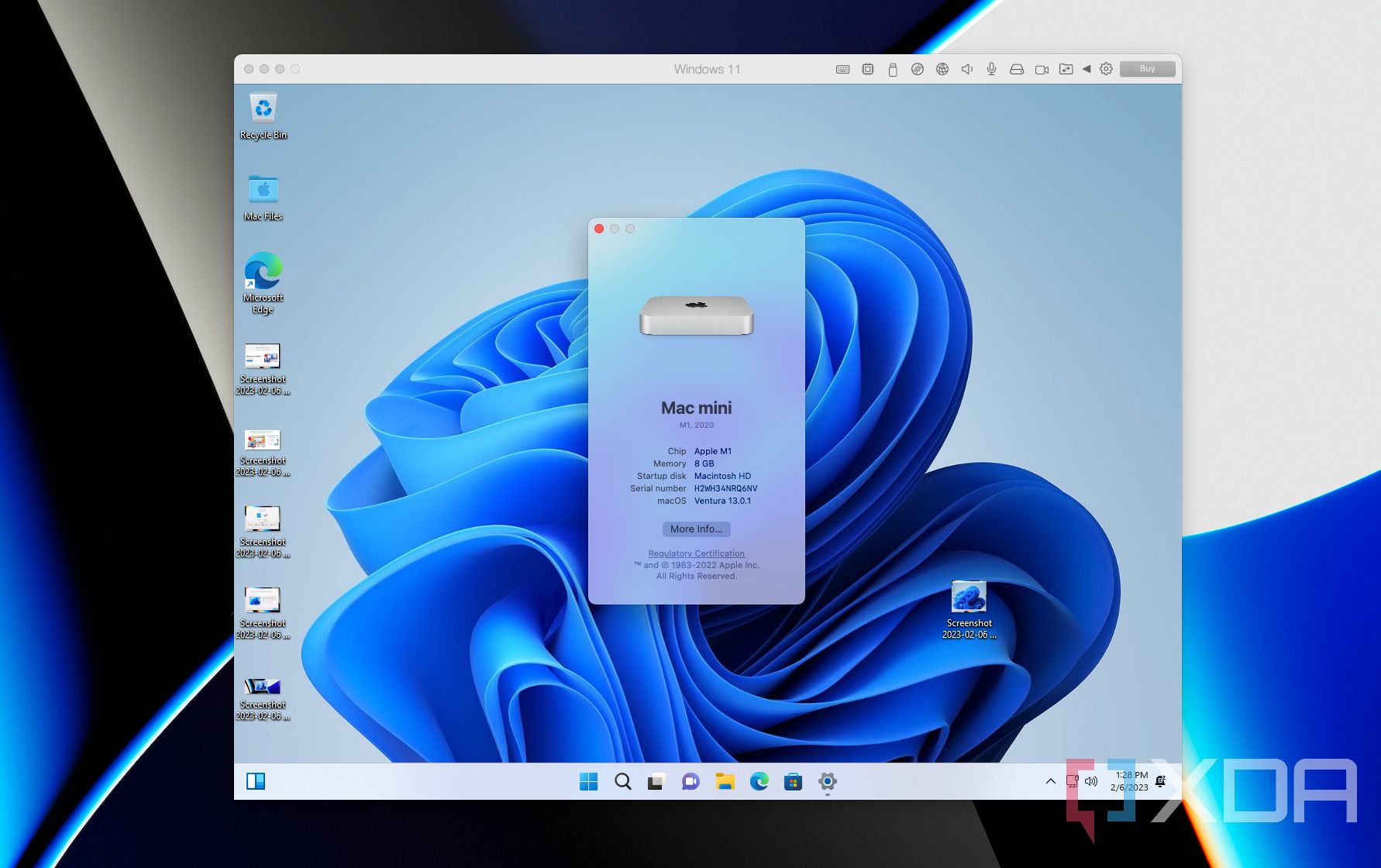The width and height of the screenshot is (1381, 868).
Task: Click the USB device icon in the toolbar
Action: [891, 68]
